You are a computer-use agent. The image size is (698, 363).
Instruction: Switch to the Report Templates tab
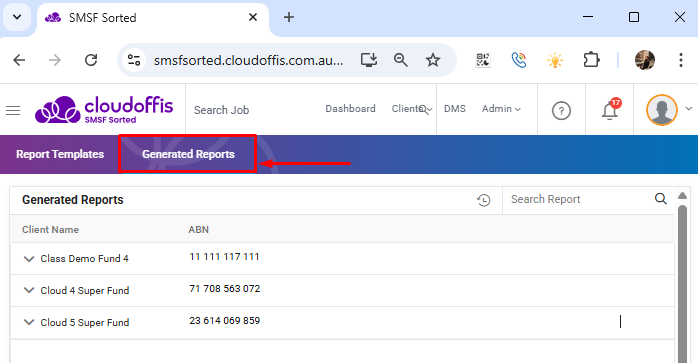click(x=60, y=154)
